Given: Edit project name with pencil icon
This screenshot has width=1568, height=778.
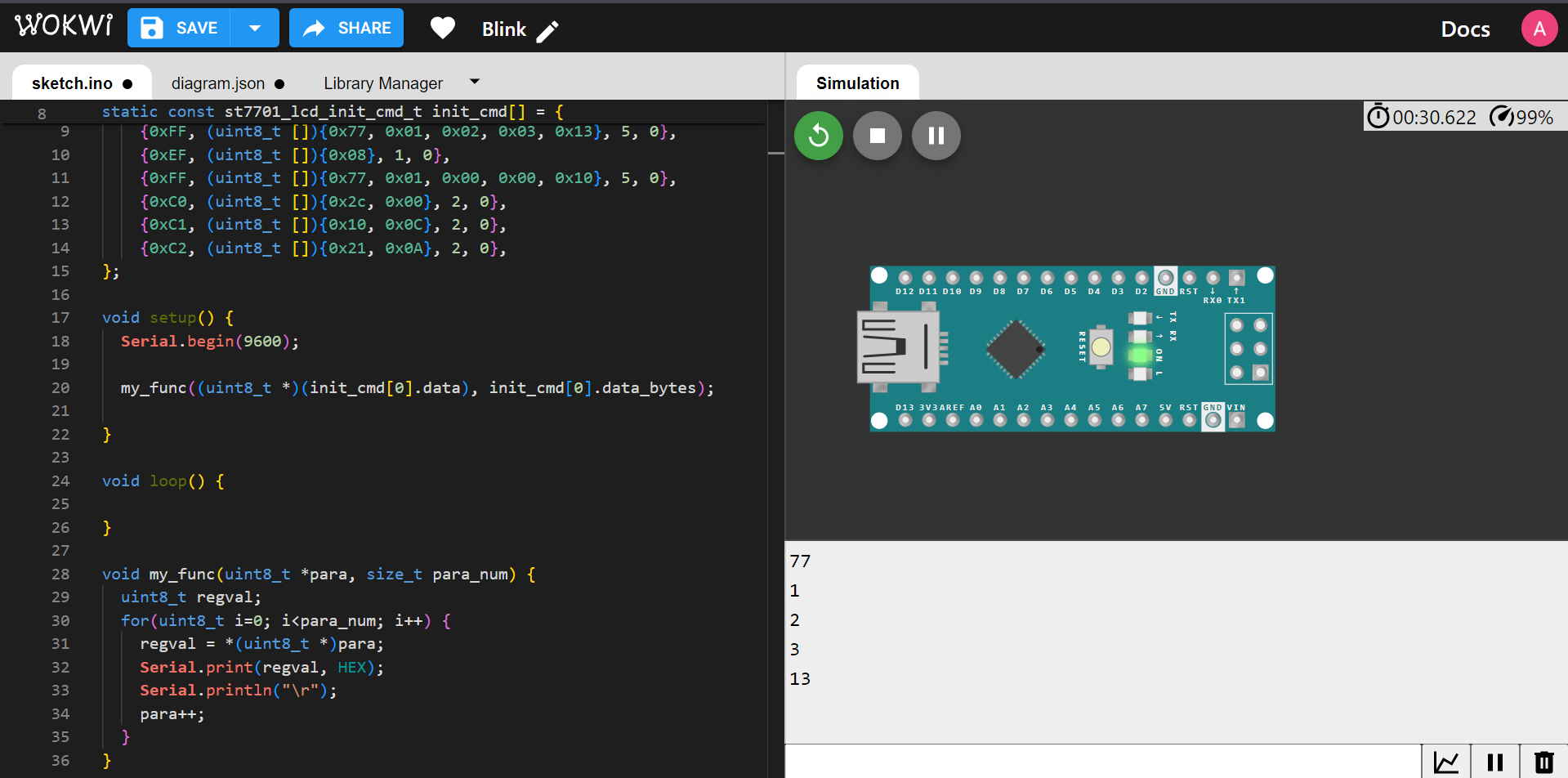Looking at the screenshot, I should click(x=547, y=31).
